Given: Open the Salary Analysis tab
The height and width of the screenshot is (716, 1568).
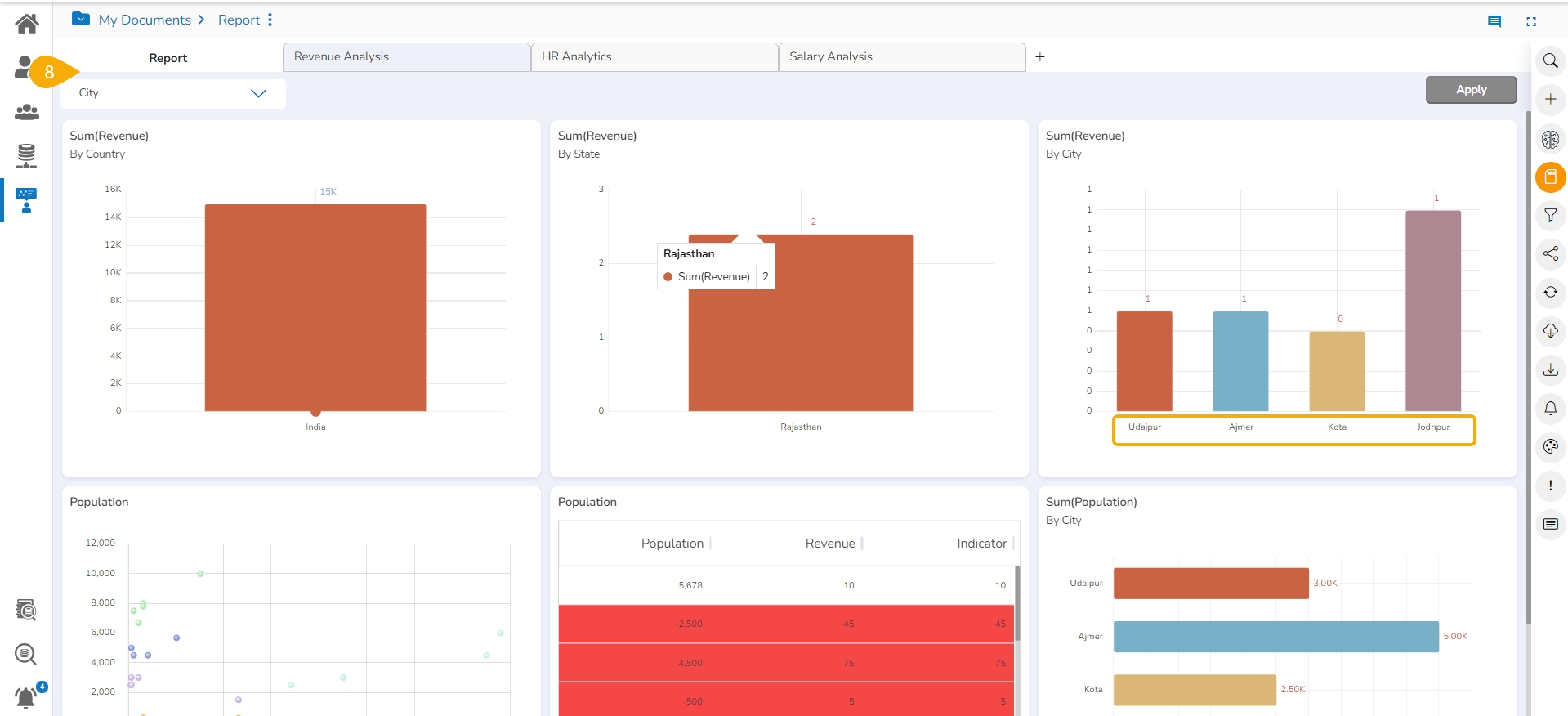Looking at the screenshot, I should (901, 57).
